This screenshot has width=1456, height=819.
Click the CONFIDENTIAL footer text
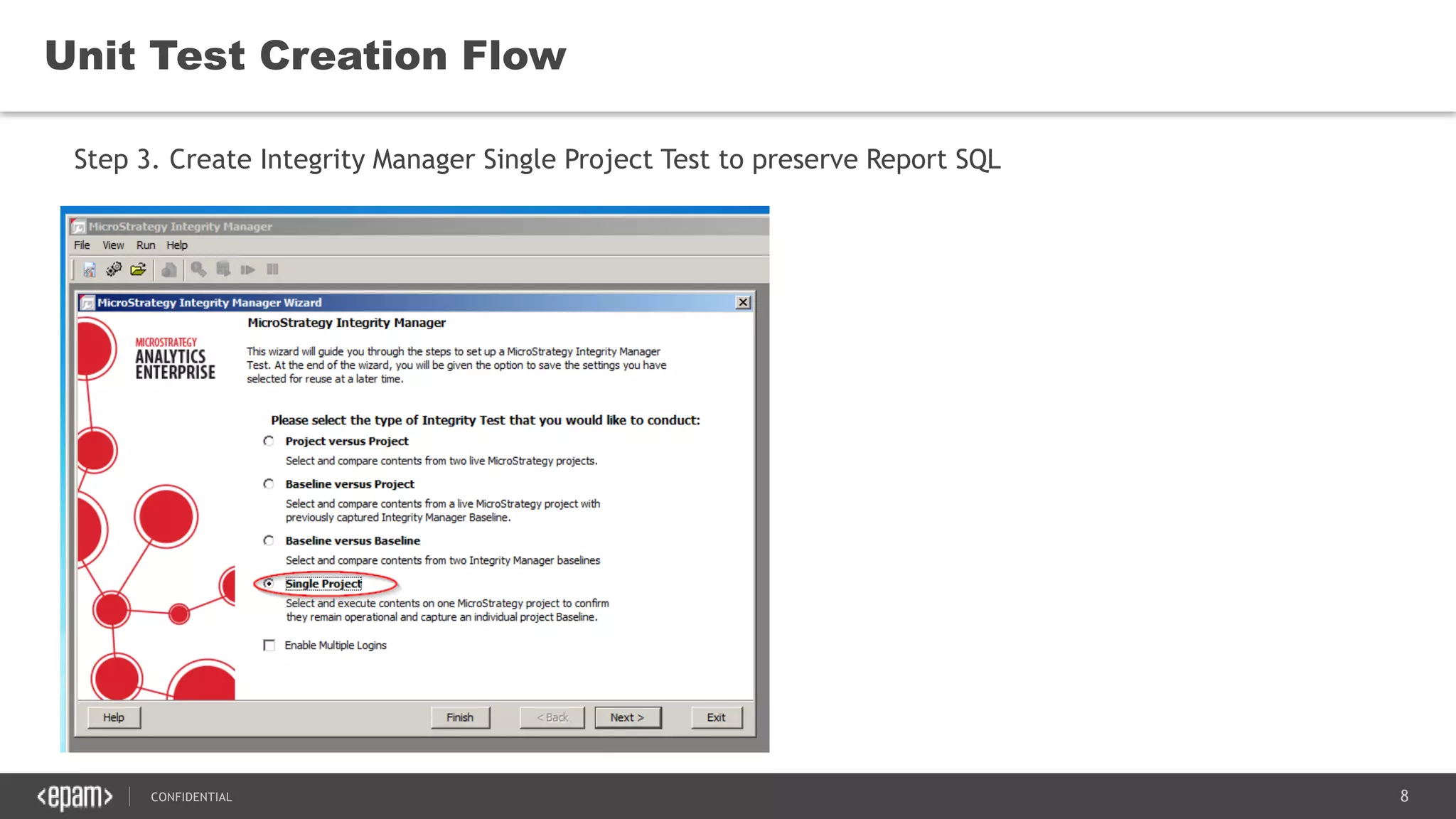[191, 797]
